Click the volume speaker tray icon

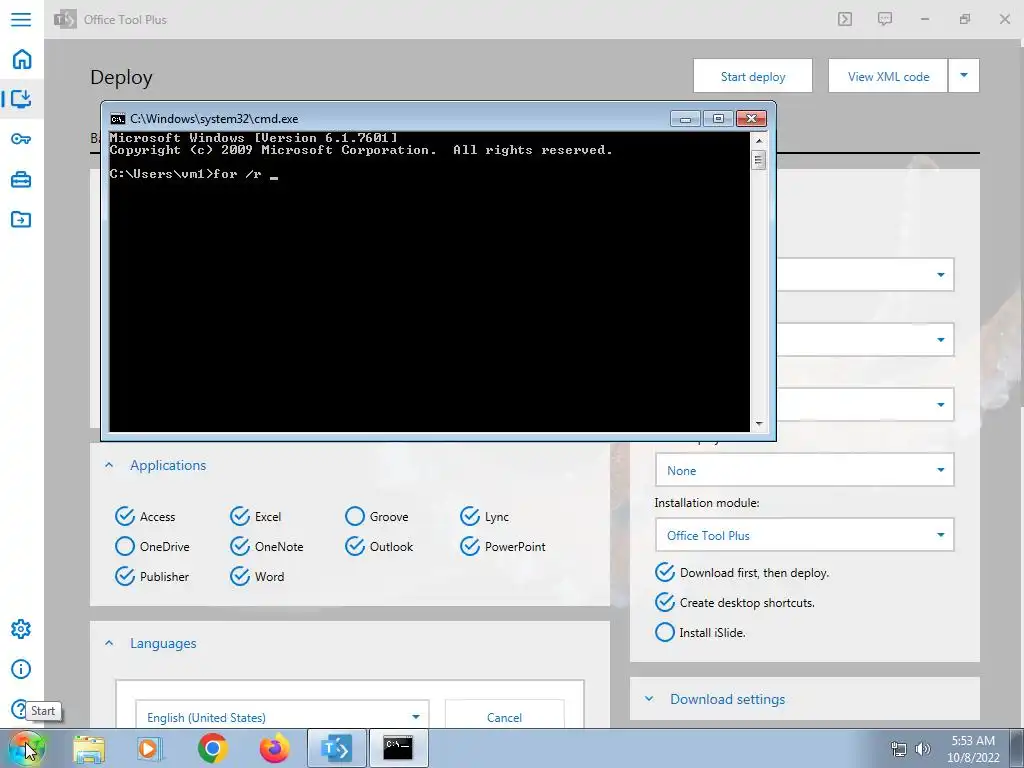pos(922,749)
